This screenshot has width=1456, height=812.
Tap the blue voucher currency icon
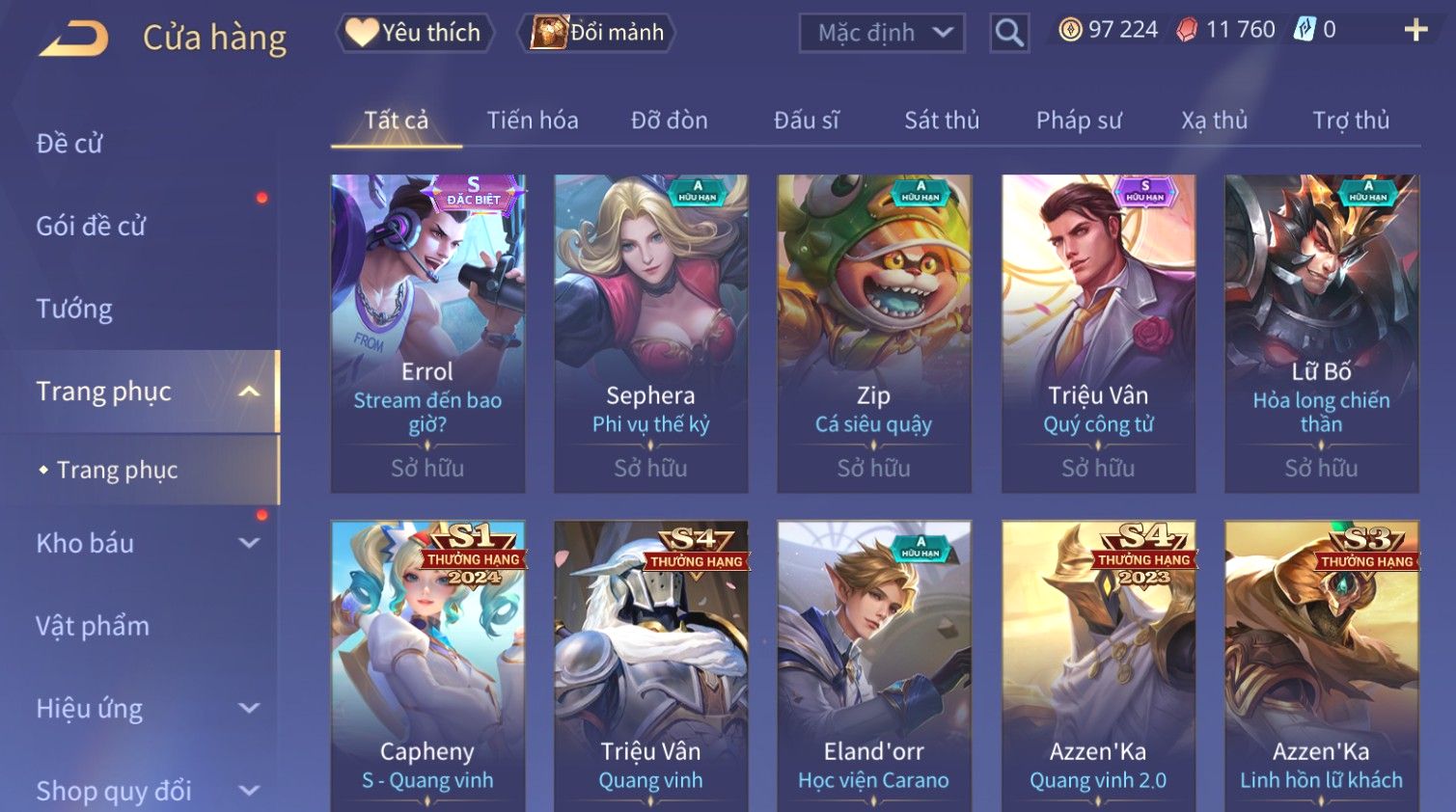1305,30
